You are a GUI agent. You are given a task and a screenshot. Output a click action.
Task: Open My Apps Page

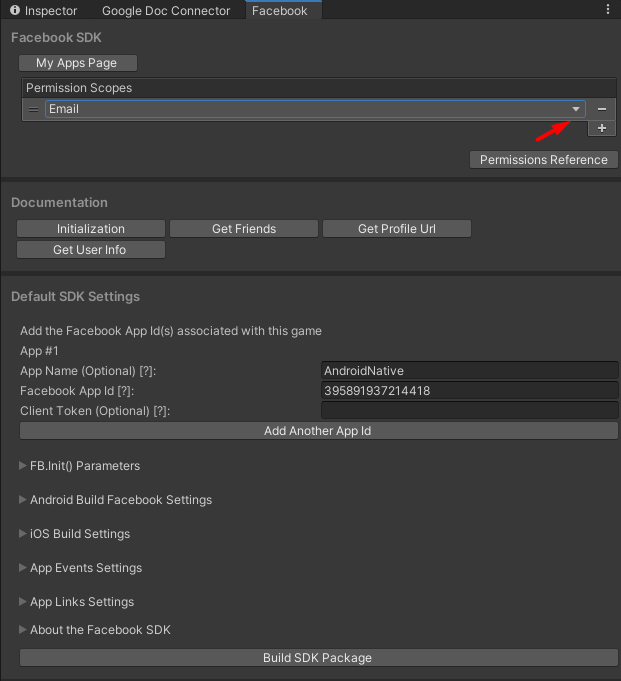pos(78,63)
